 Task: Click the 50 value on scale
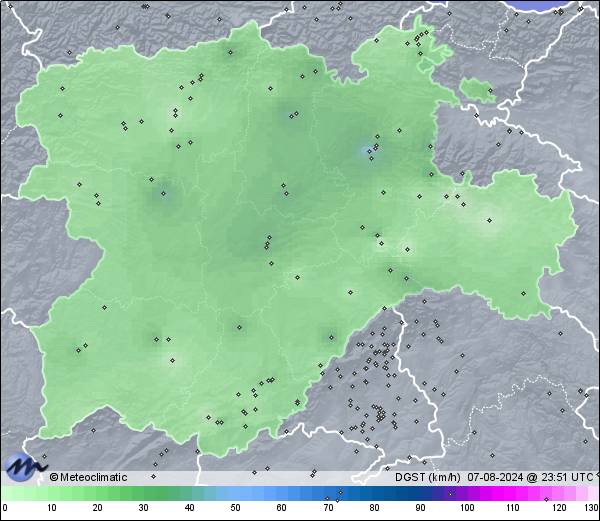235,508
